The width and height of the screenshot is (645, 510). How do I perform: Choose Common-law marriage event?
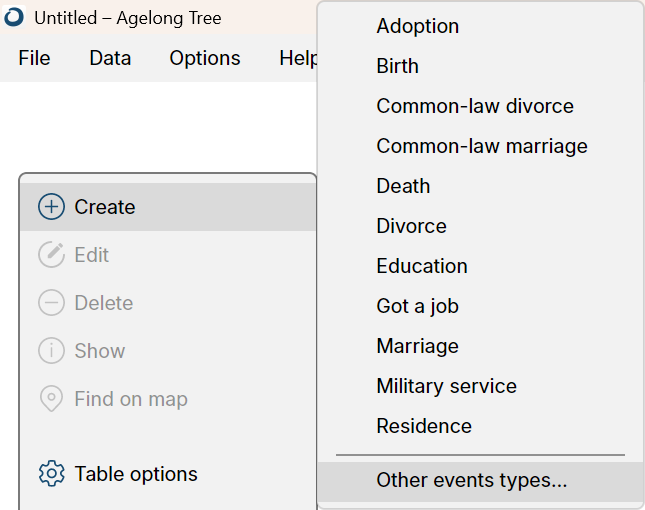[480, 146]
